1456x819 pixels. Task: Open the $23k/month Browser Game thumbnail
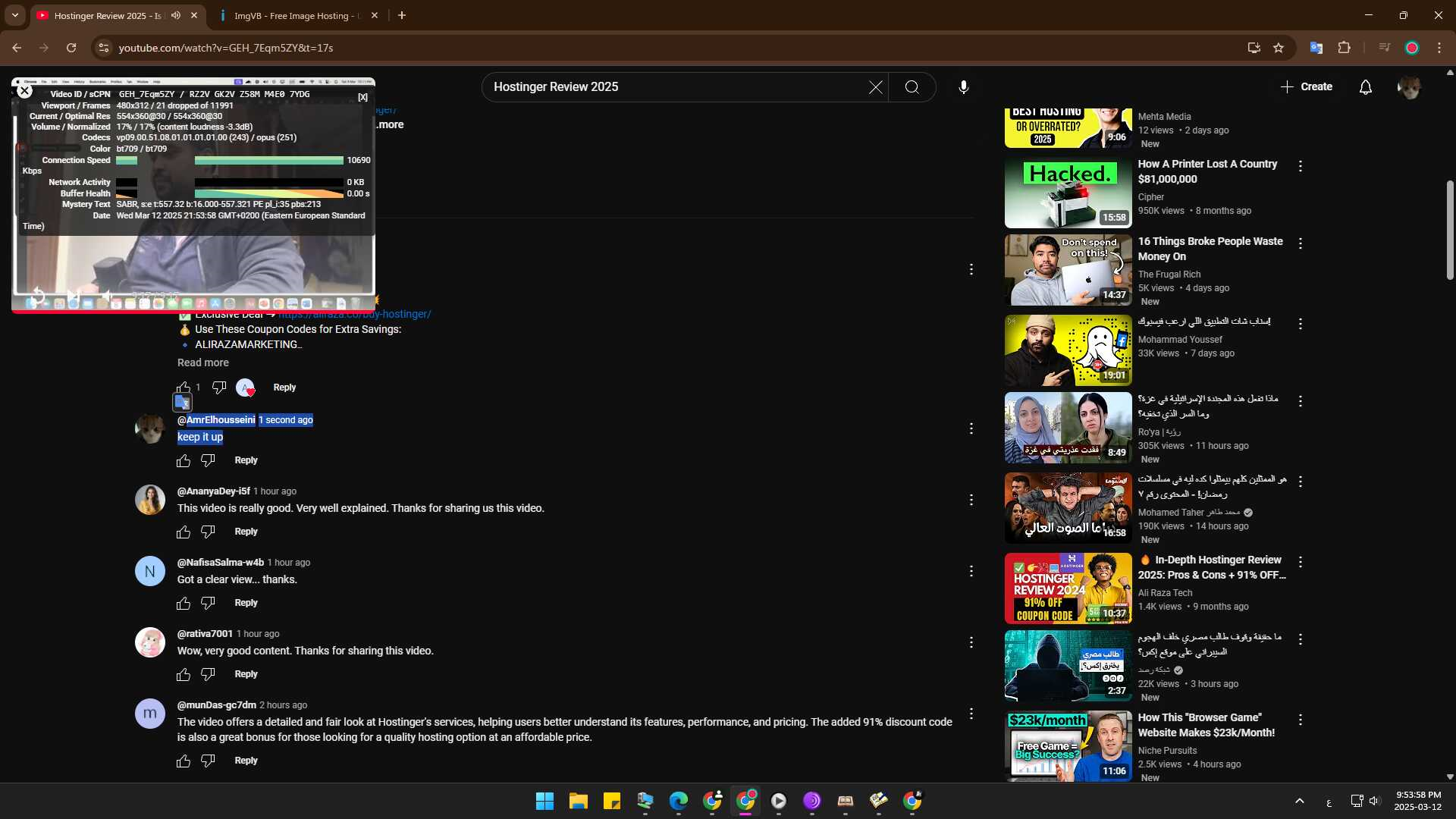click(1068, 746)
